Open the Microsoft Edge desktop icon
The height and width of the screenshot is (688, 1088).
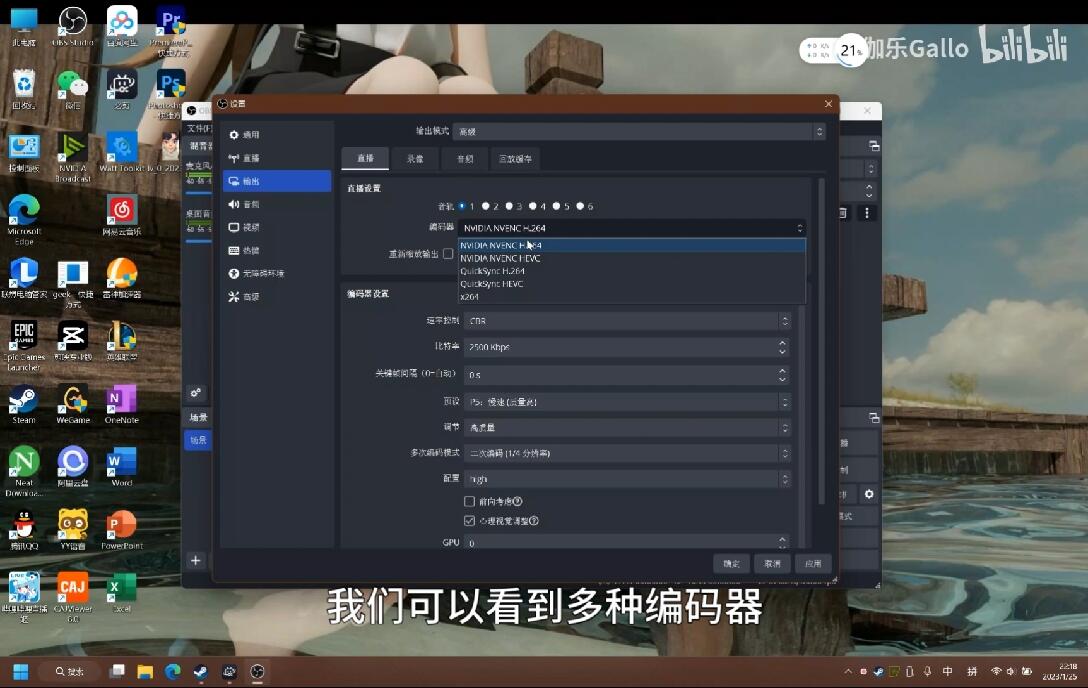point(24,220)
